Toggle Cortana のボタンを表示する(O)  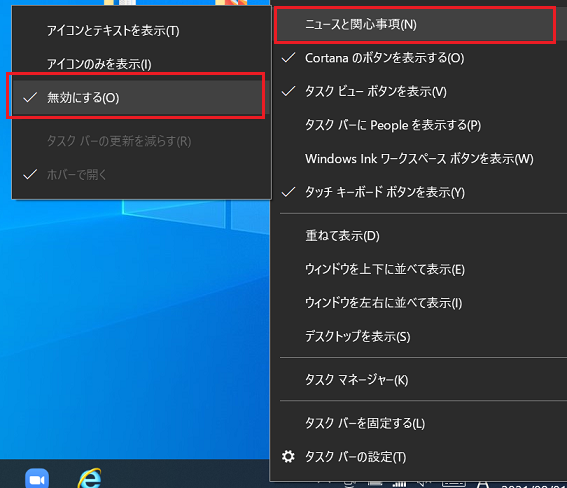point(419,58)
